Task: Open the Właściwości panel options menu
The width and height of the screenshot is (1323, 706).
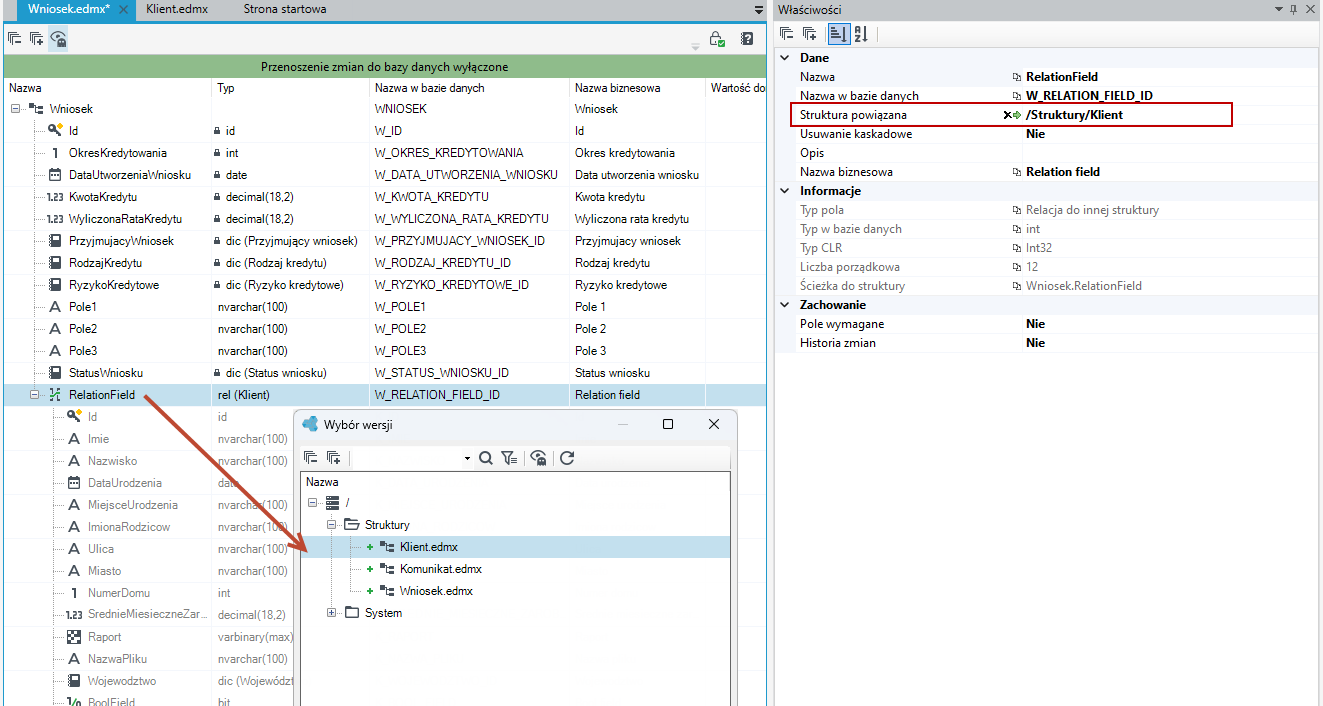Action: tap(1279, 9)
